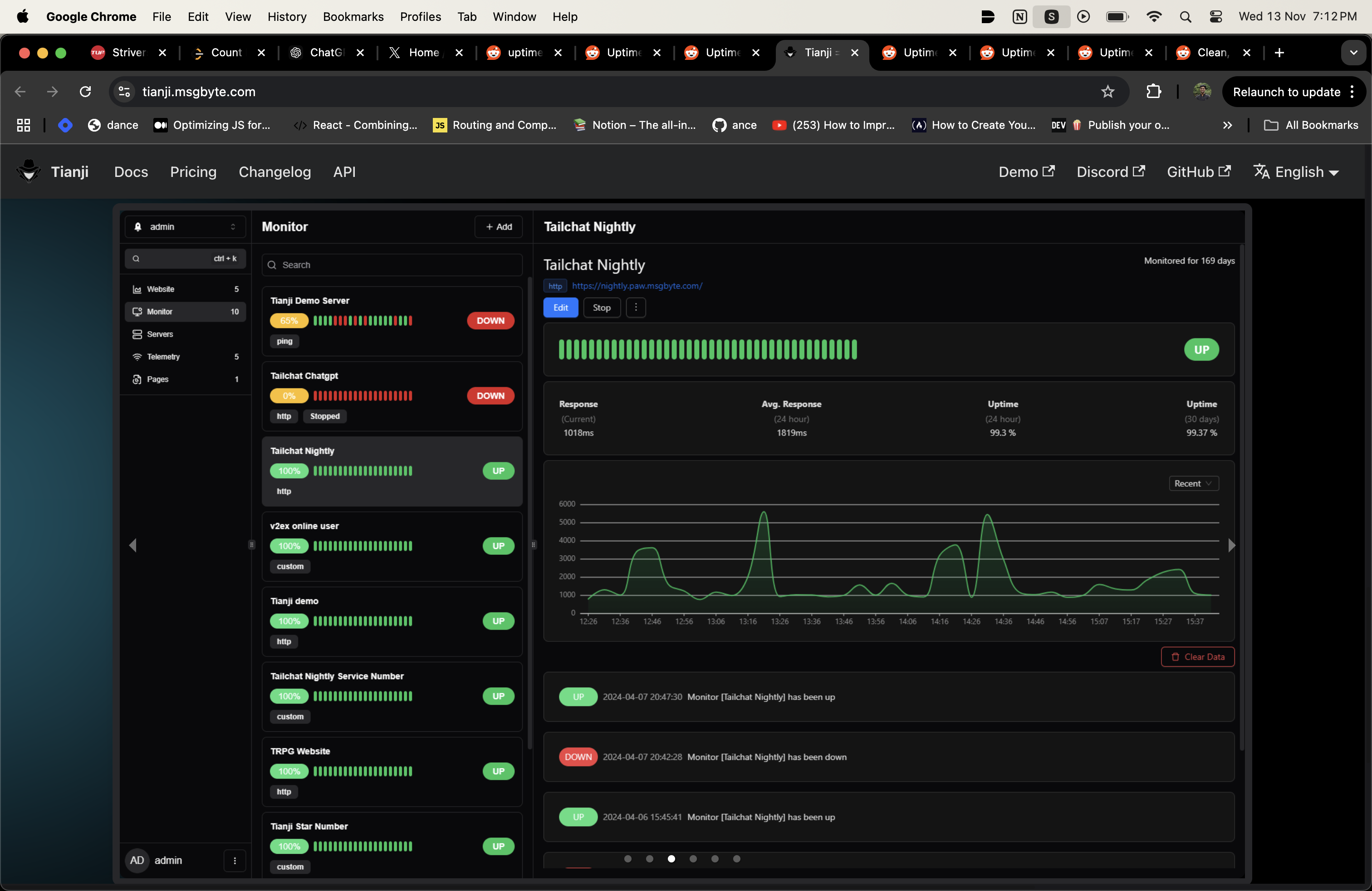
Task: Open the Relaunch to update menu dots
Action: (1352, 92)
